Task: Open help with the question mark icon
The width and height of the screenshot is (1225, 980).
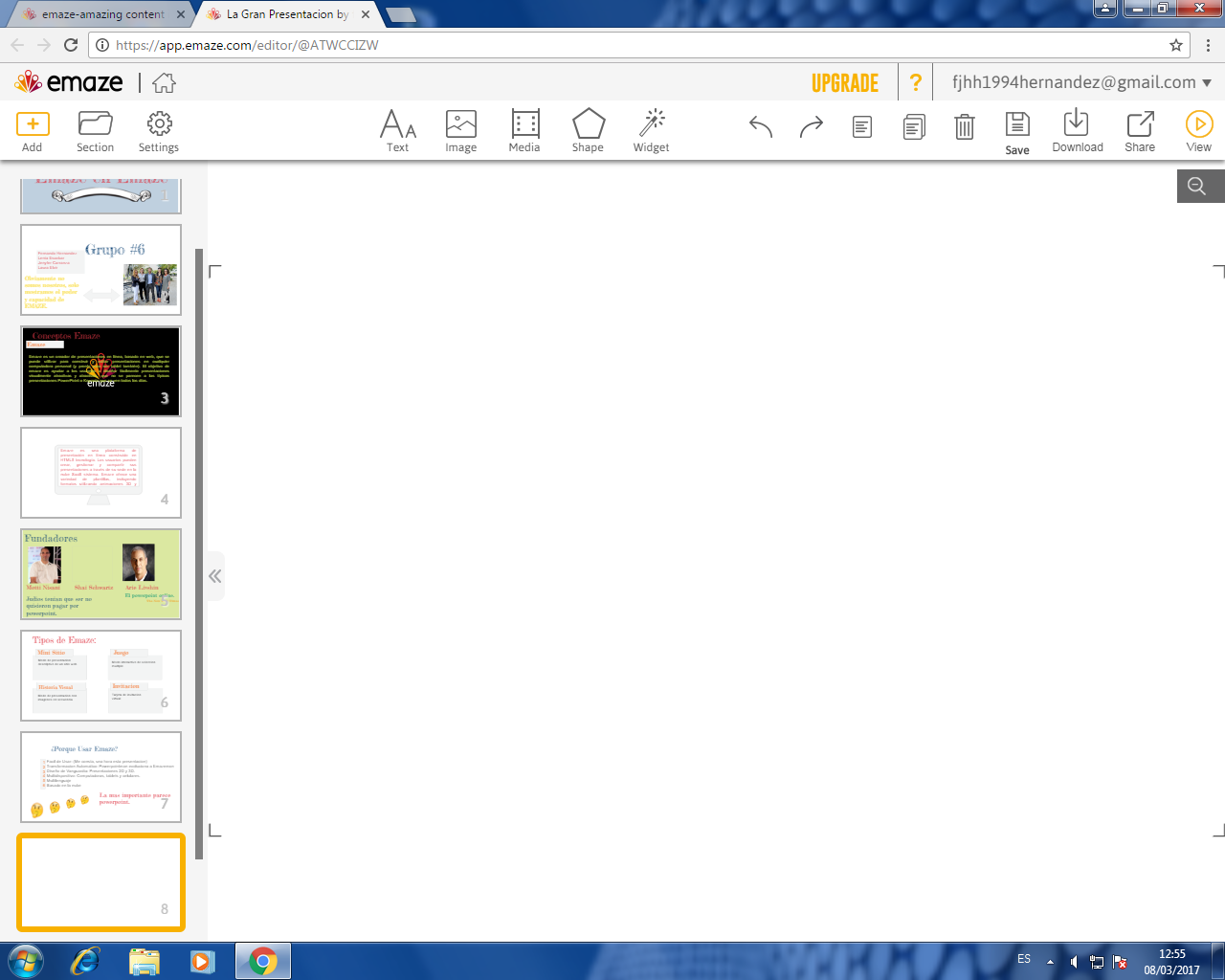Action: tap(916, 82)
